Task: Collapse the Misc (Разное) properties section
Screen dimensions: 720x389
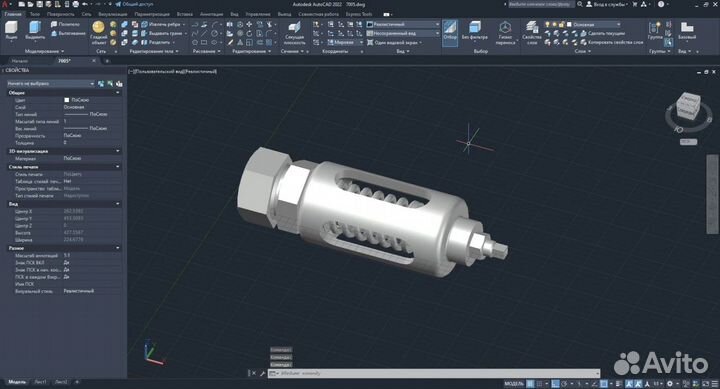Action: pos(118,248)
